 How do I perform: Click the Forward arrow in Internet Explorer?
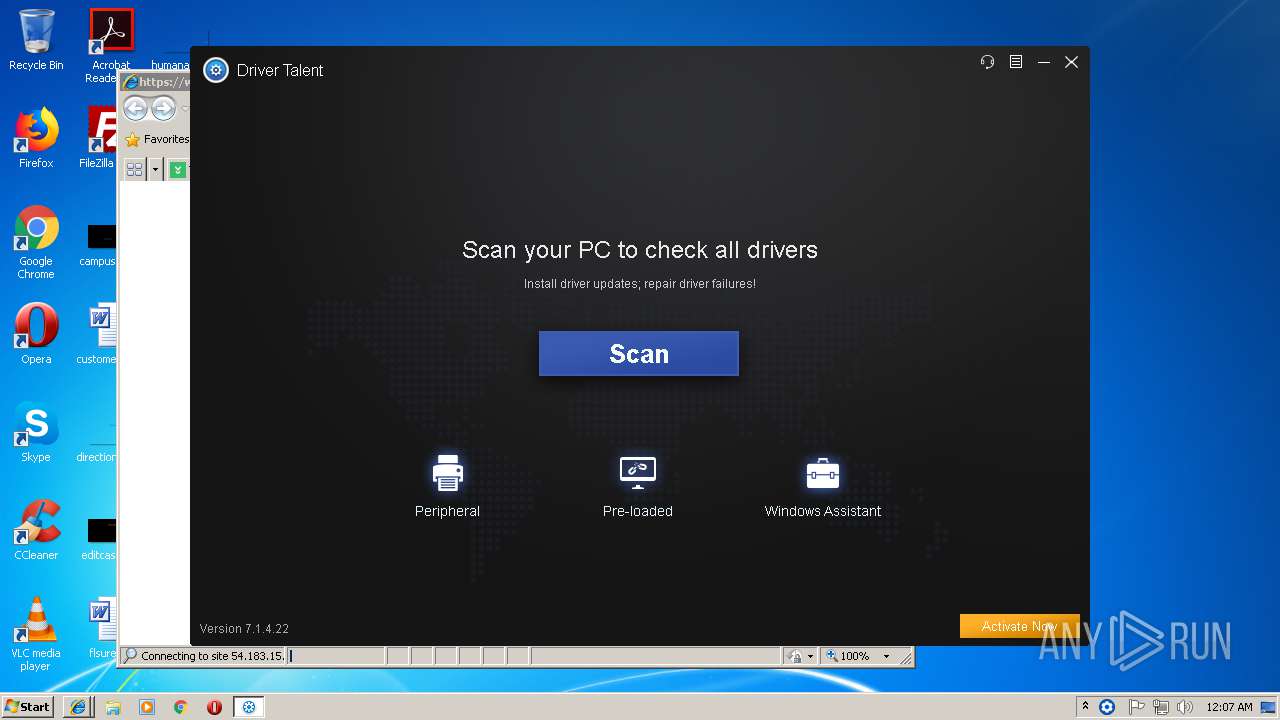click(163, 108)
